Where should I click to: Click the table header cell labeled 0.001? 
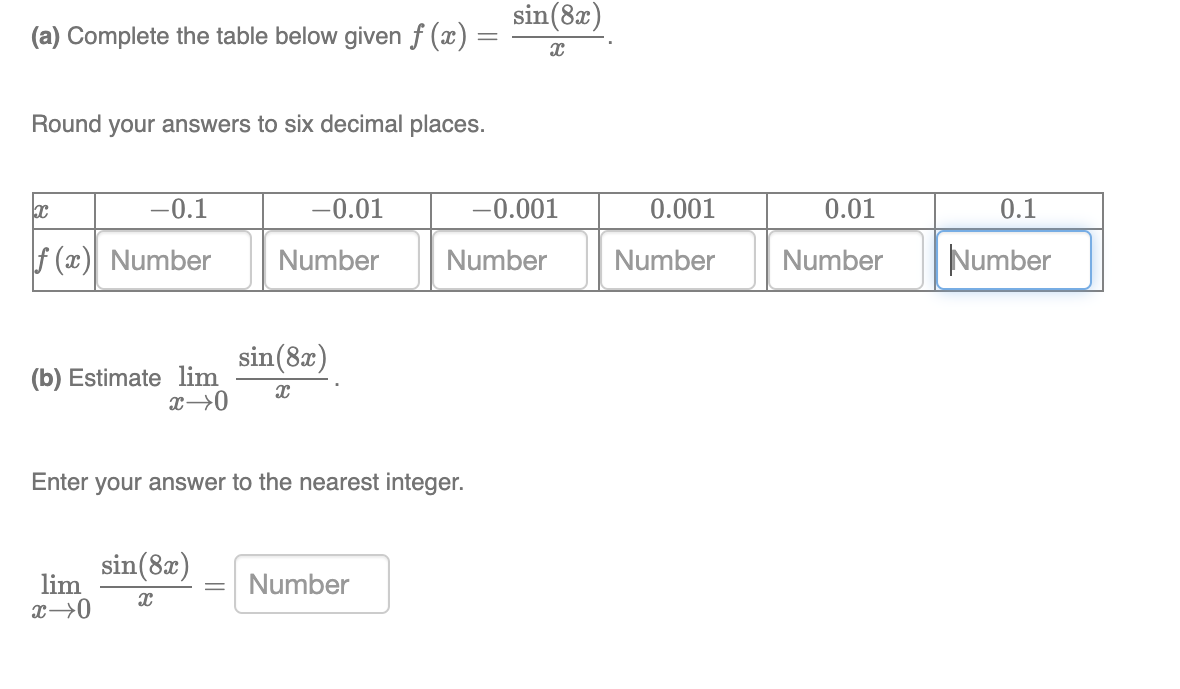tap(680, 210)
